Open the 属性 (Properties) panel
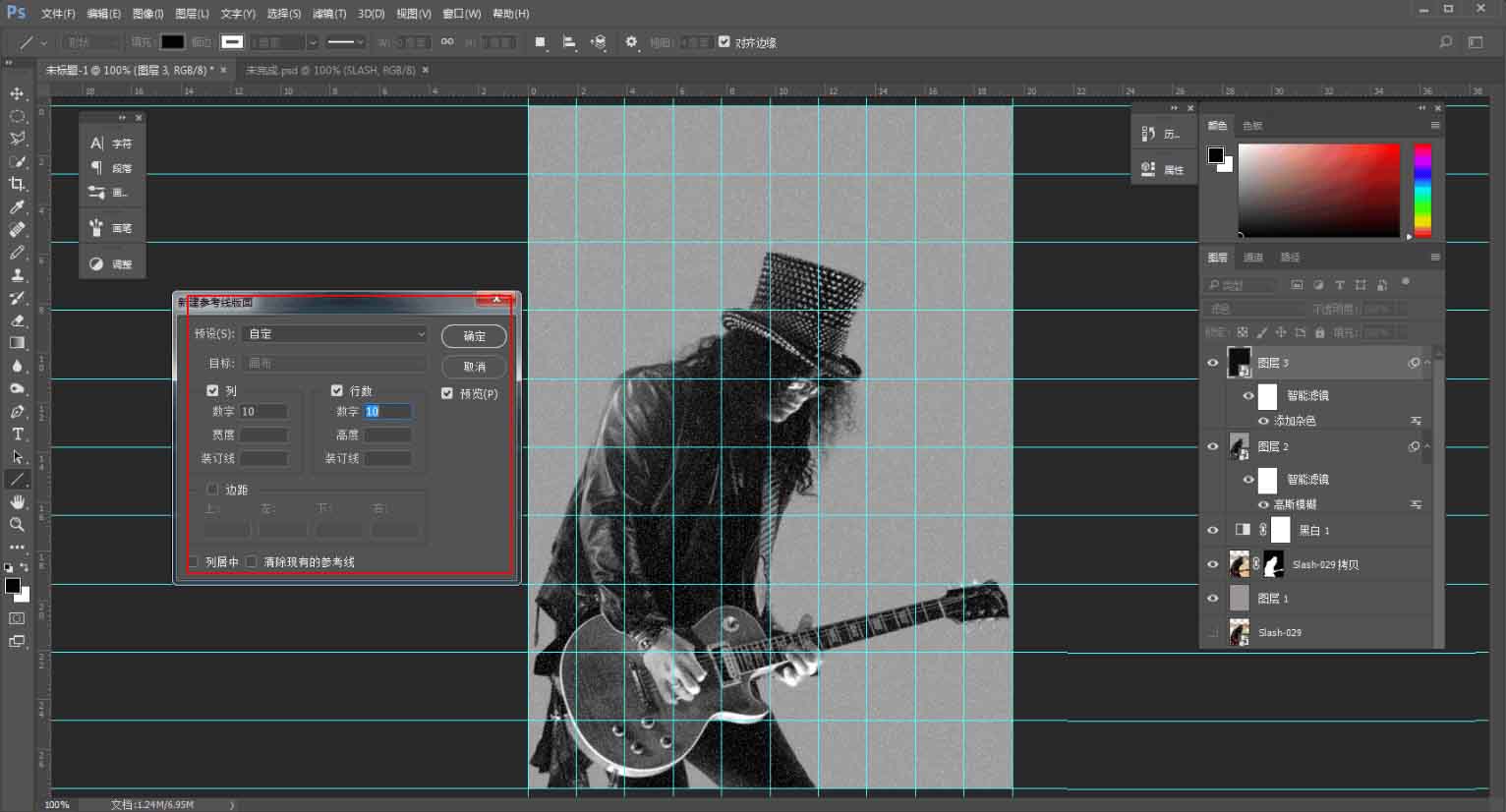Viewport: 1506px width, 812px height. (x=1163, y=169)
